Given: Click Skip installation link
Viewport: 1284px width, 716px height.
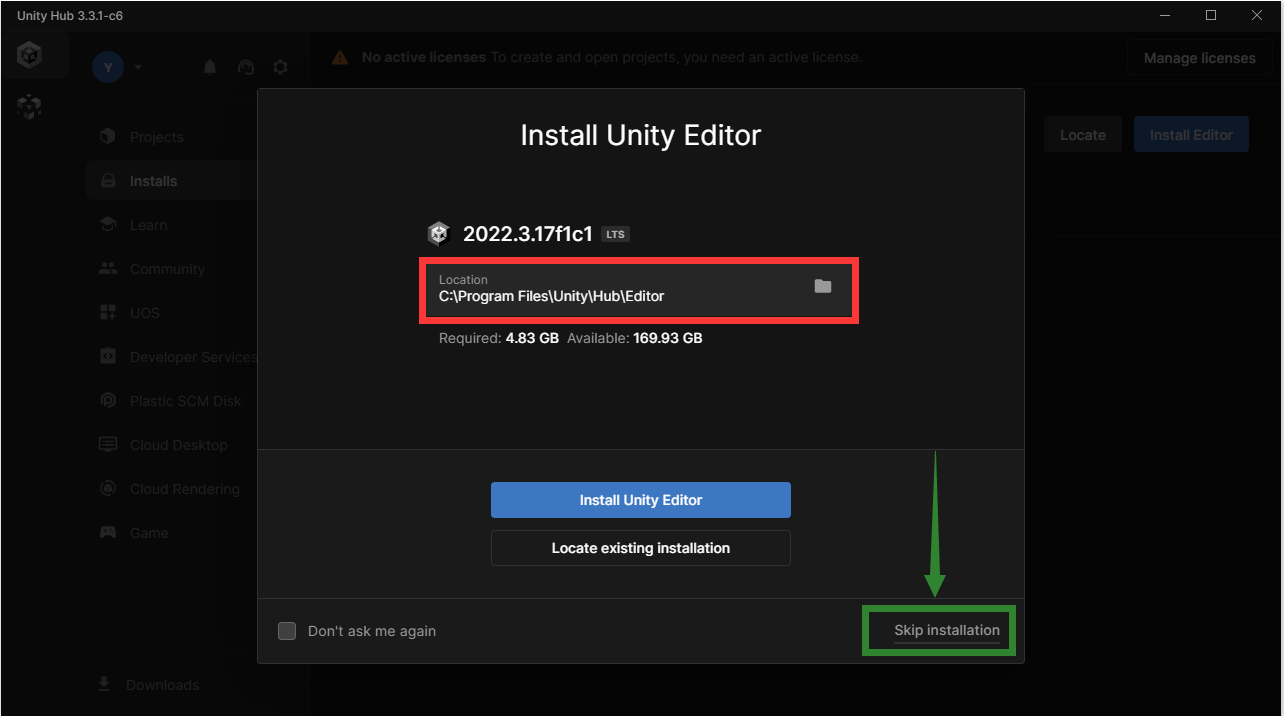Looking at the screenshot, I should [947, 630].
